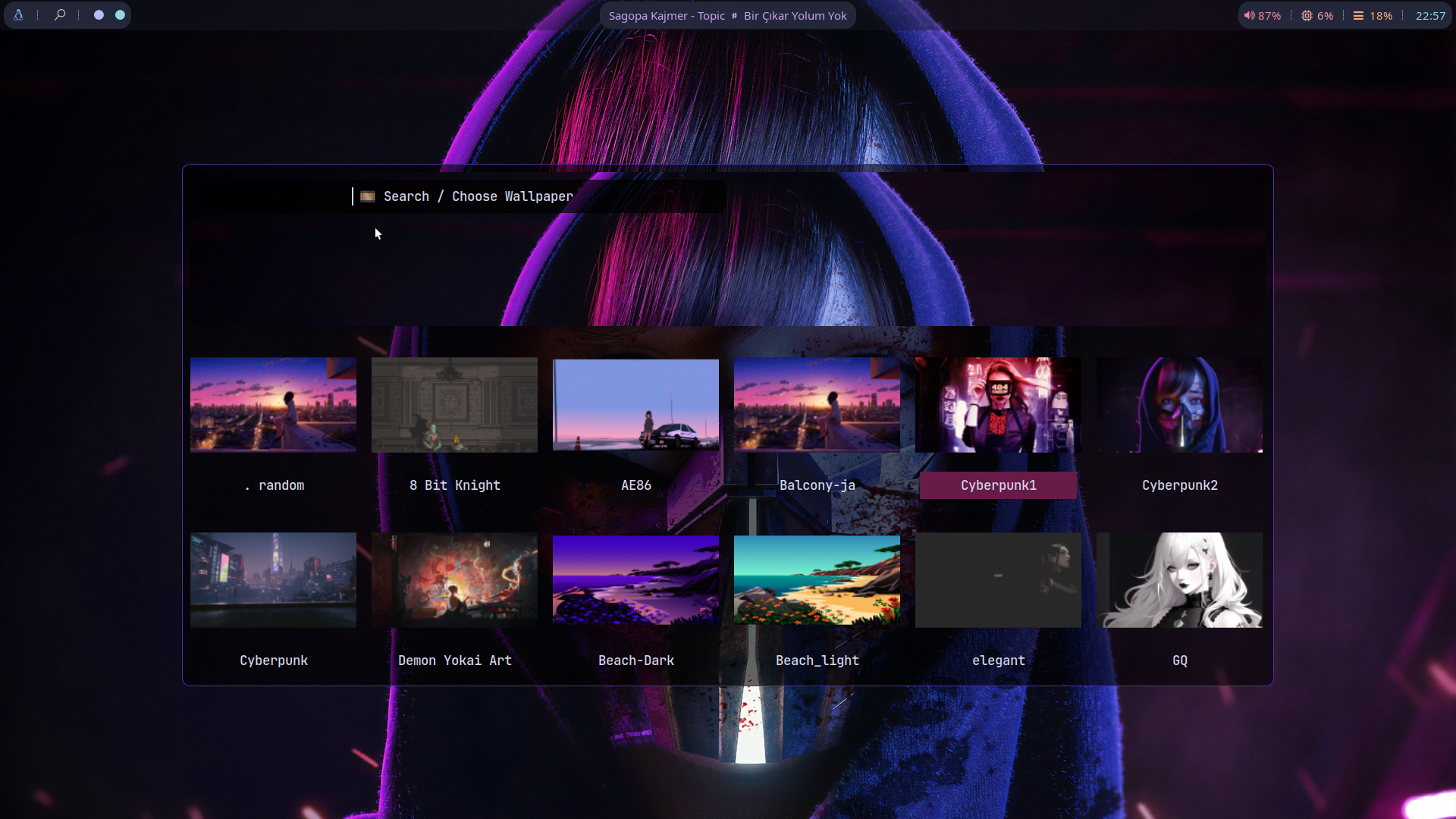
Task: Select the highlighted Cyberpunk1 label
Action: (x=998, y=485)
